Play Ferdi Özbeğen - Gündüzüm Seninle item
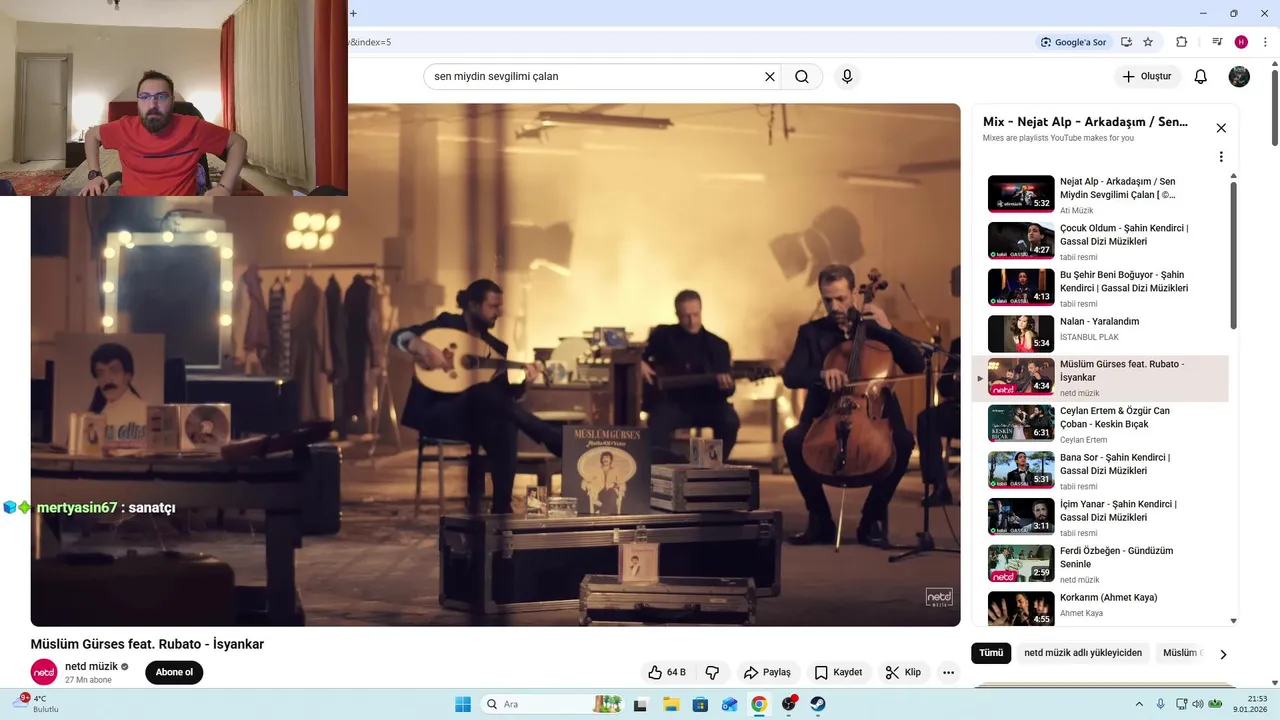Screen dimensions: 1280x720 [1100, 564]
